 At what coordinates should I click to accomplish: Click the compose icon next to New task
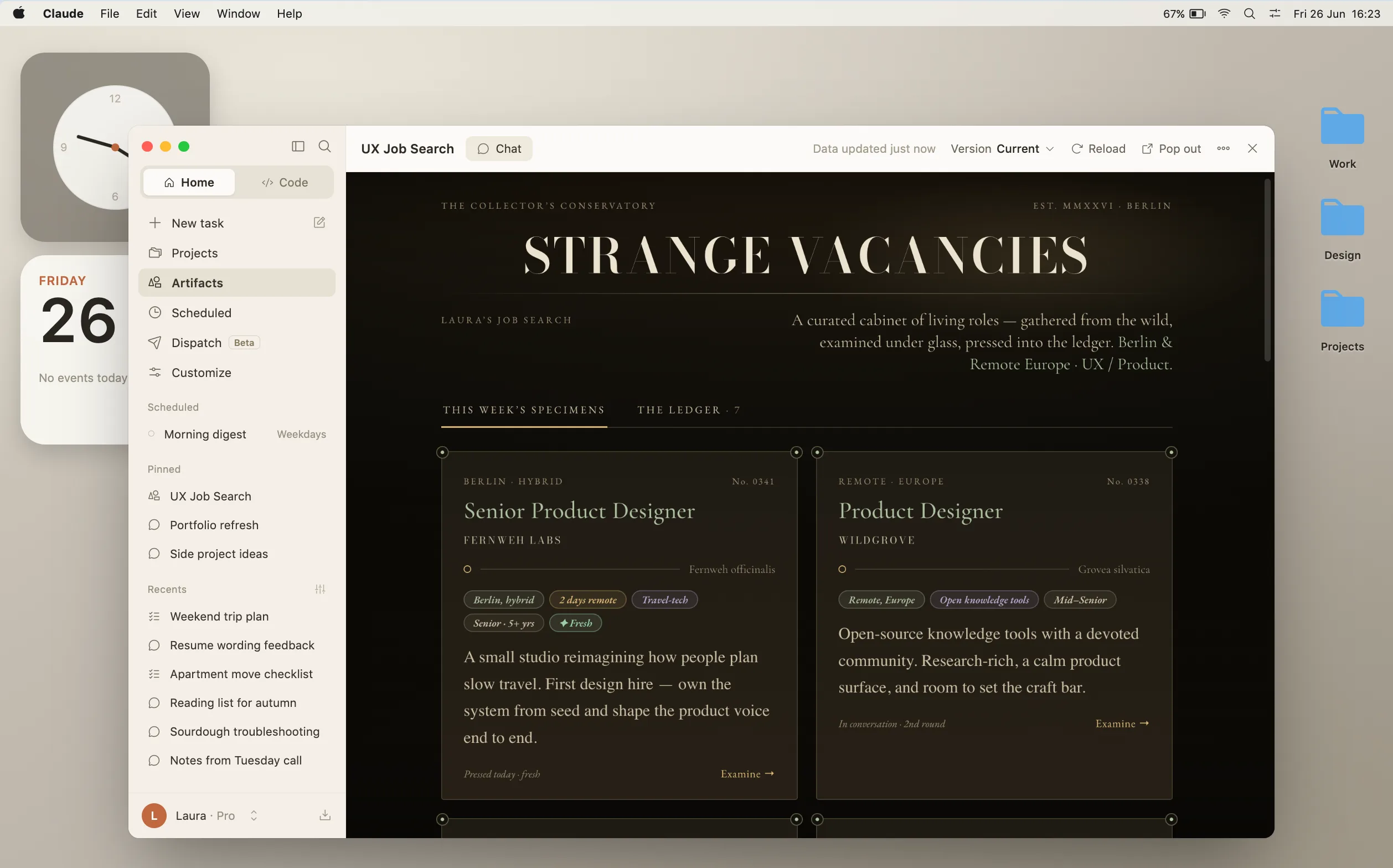tap(319, 223)
